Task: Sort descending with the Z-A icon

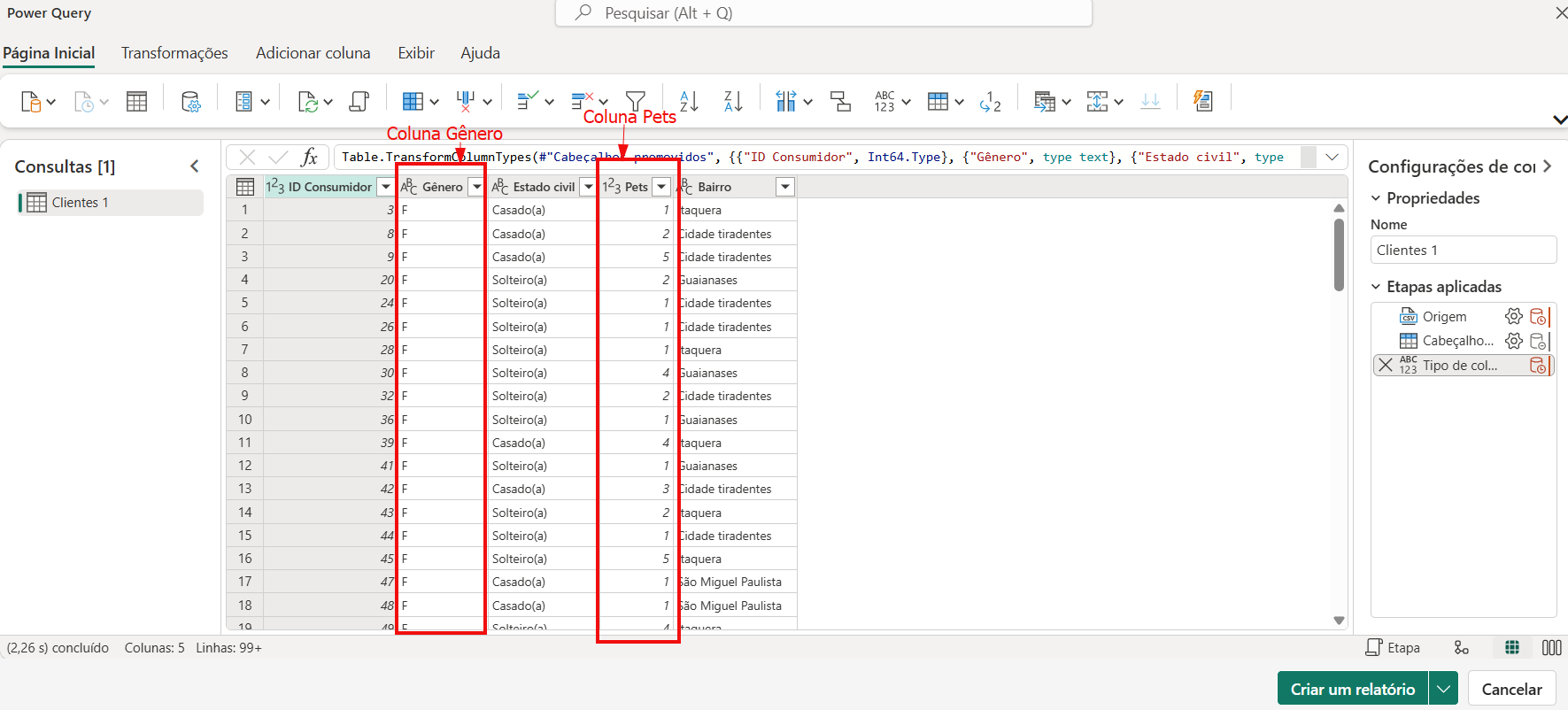Action: pyautogui.click(x=733, y=102)
